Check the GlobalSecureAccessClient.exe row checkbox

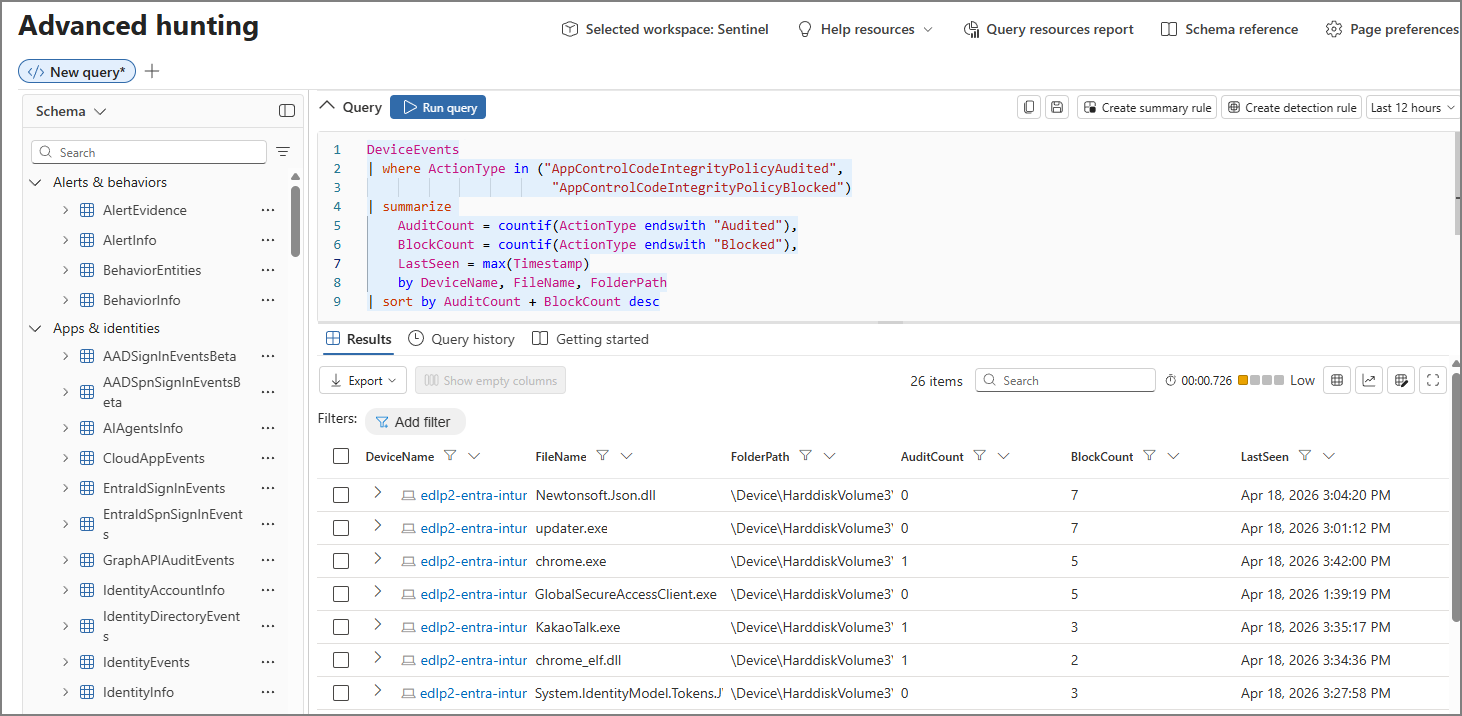click(x=341, y=594)
